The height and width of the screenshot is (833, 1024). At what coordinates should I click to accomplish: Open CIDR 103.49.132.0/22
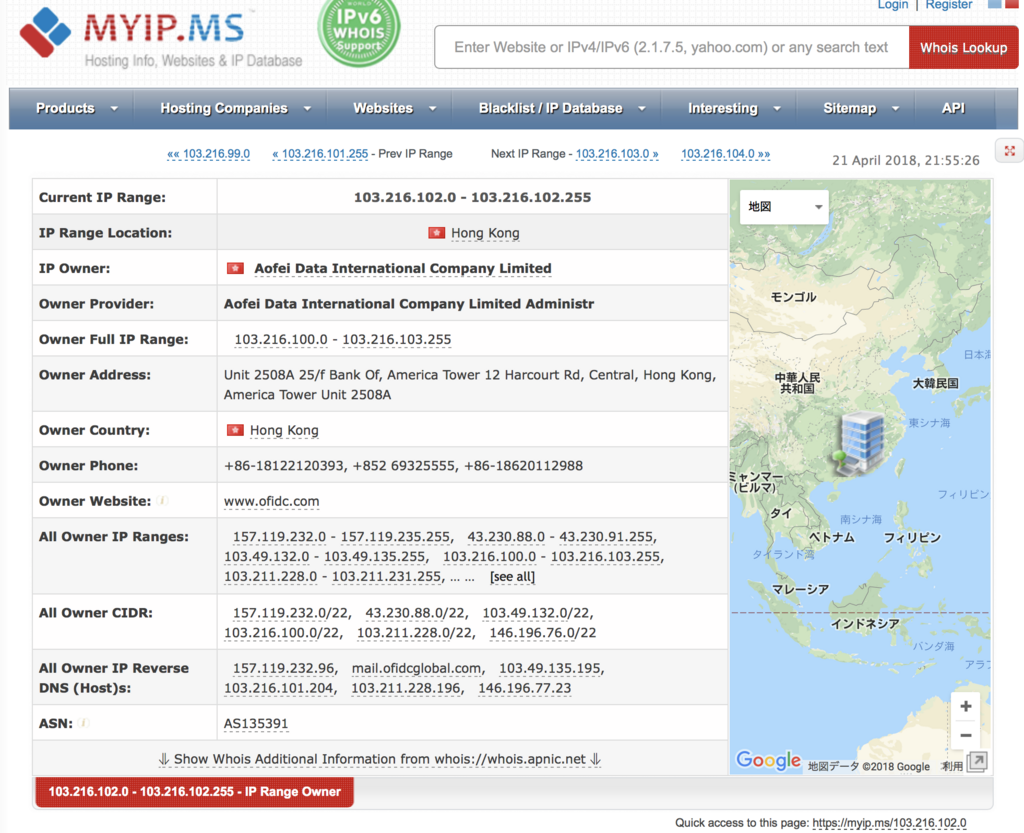[537, 613]
